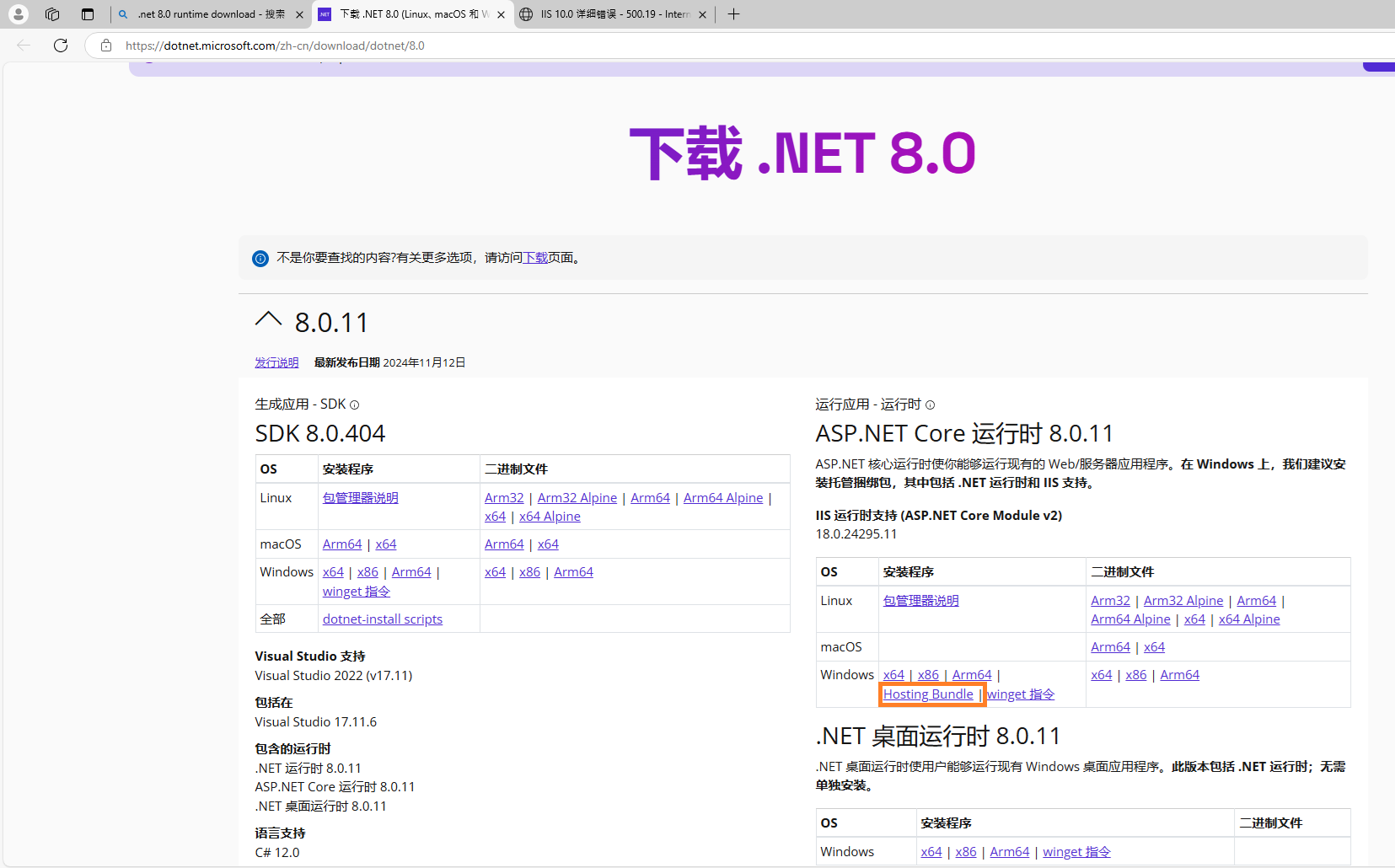The width and height of the screenshot is (1395, 868).
Task: Download ASP.NET Core Windows Arm64 binary
Action: [1179, 675]
